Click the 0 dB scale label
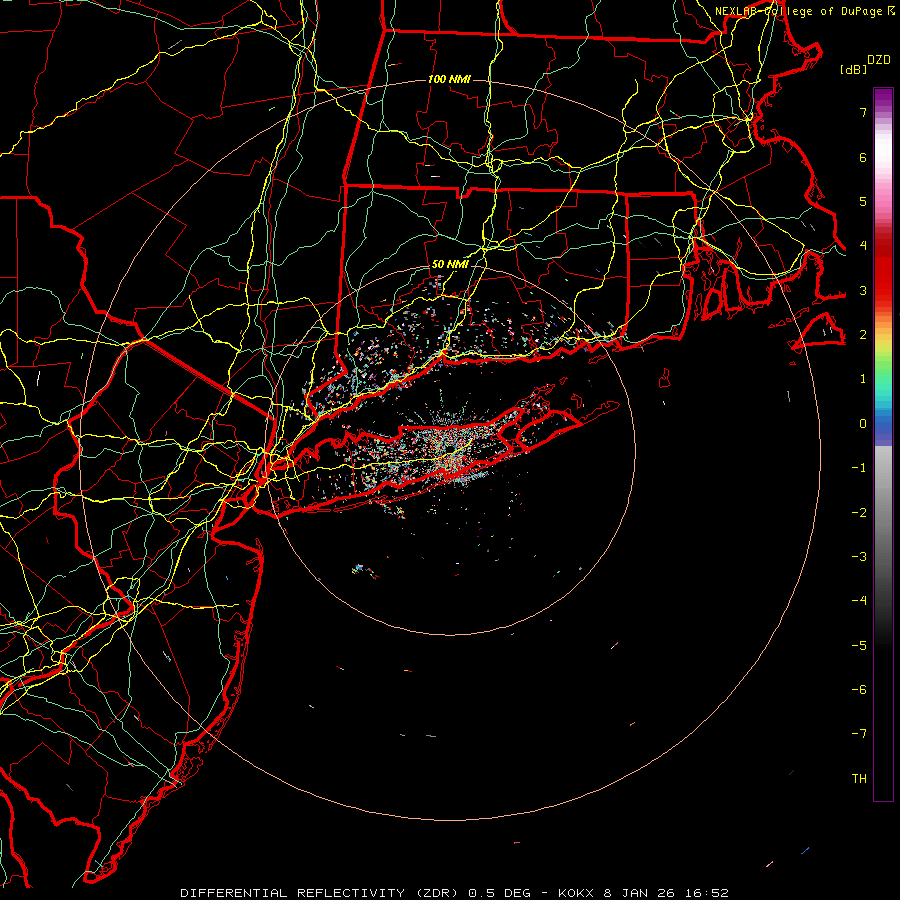The height and width of the screenshot is (900, 900). point(863,424)
